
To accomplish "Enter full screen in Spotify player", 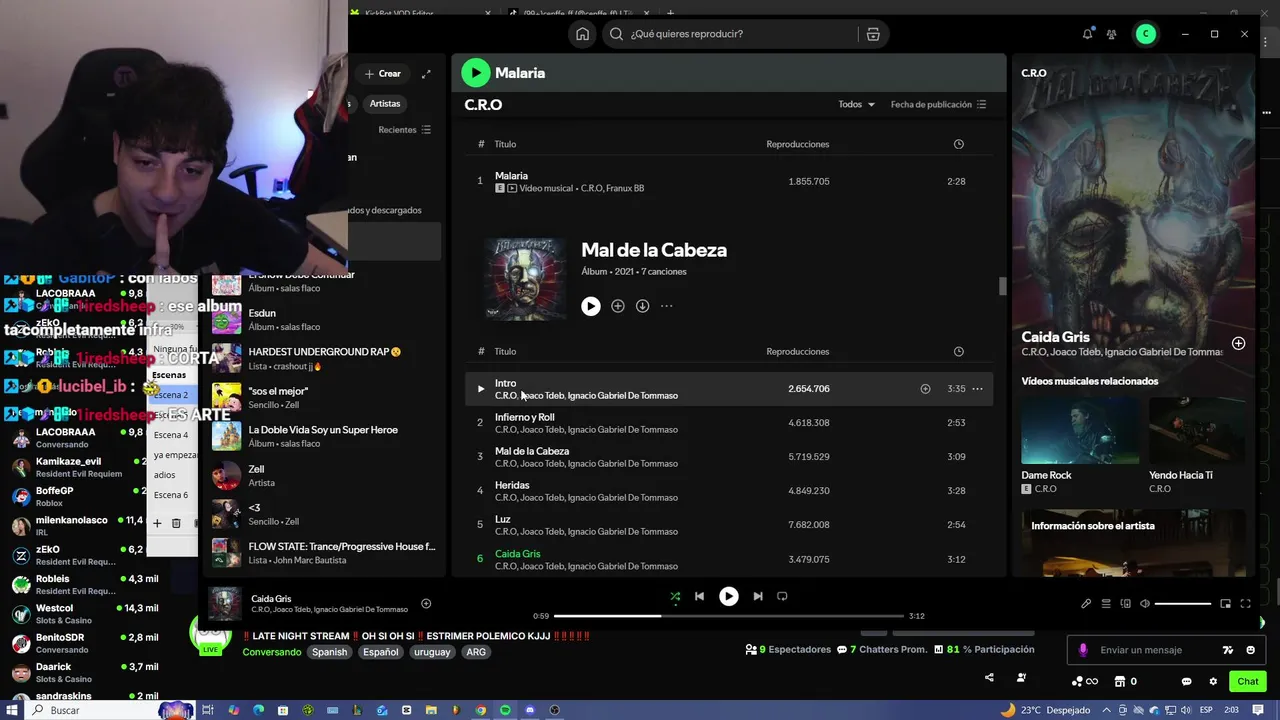I will pos(1245,604).
